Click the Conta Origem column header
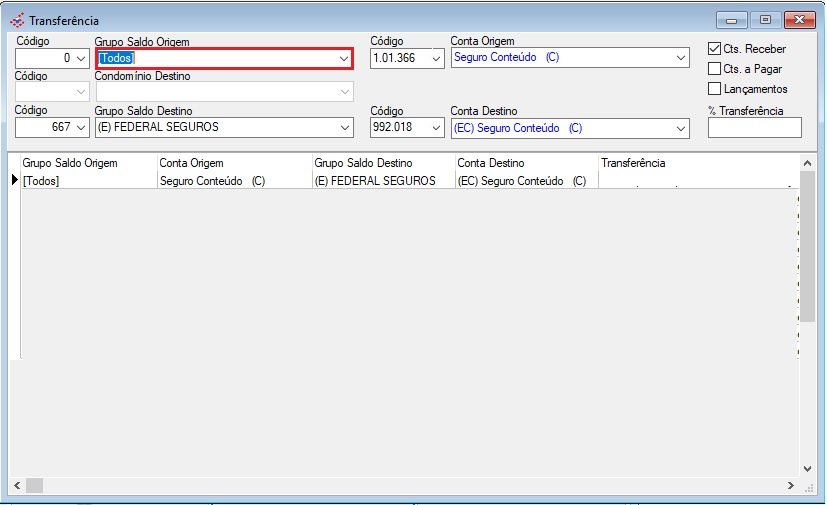The image size is (827, 505). (191, 163)
